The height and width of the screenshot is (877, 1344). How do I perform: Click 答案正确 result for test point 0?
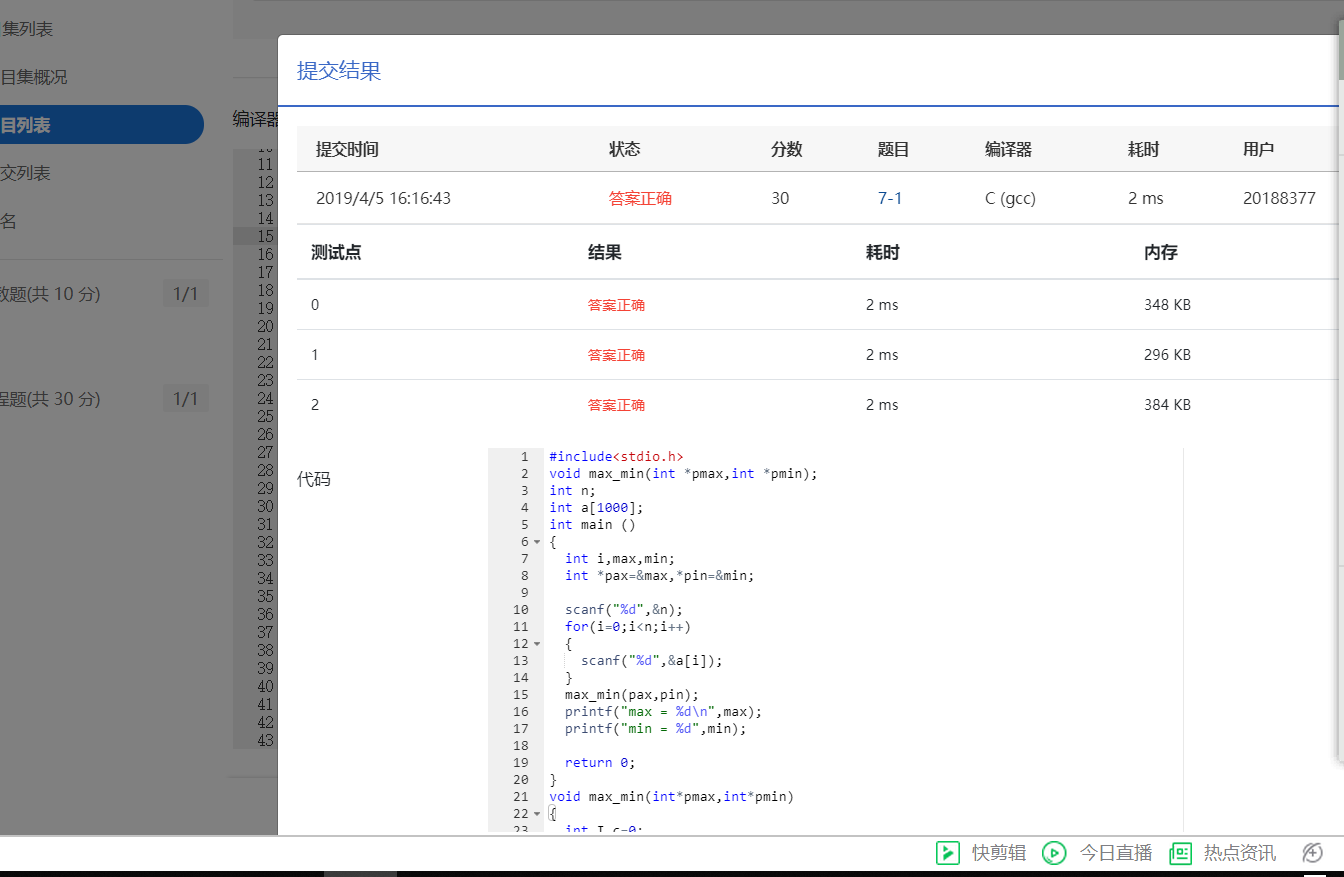616,305
